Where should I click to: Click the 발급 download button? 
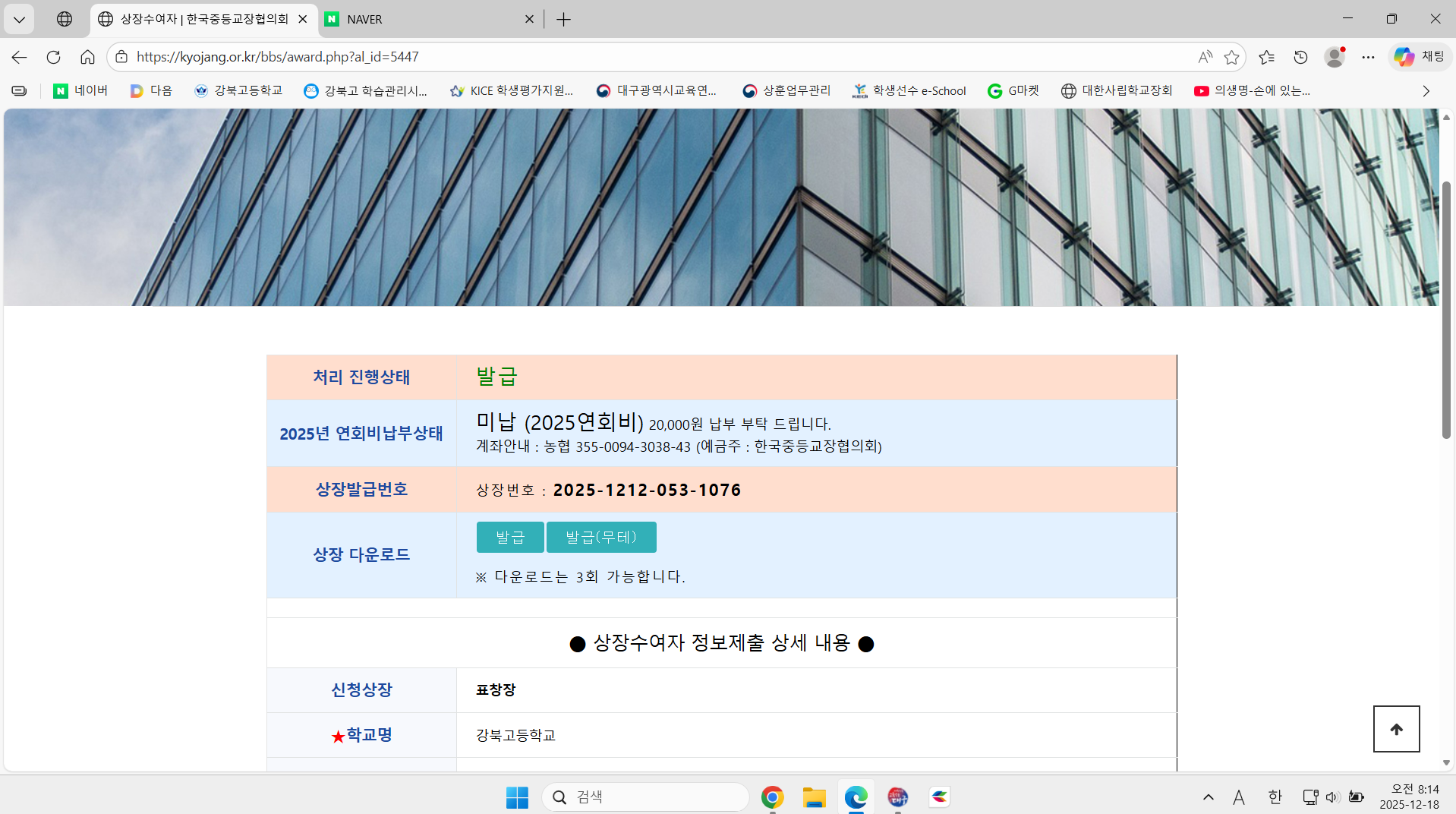coord(509,537)
